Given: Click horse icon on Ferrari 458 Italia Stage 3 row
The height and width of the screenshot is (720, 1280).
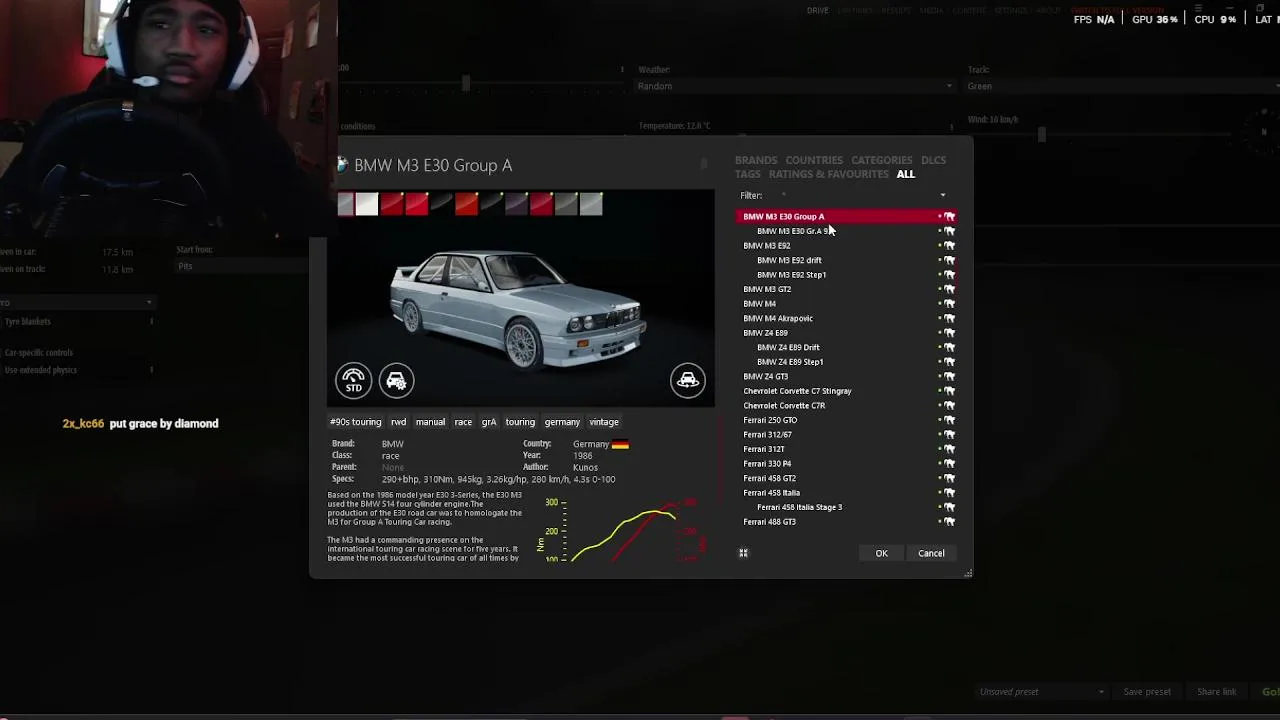Looking at the screenshot, I should 949,507.
